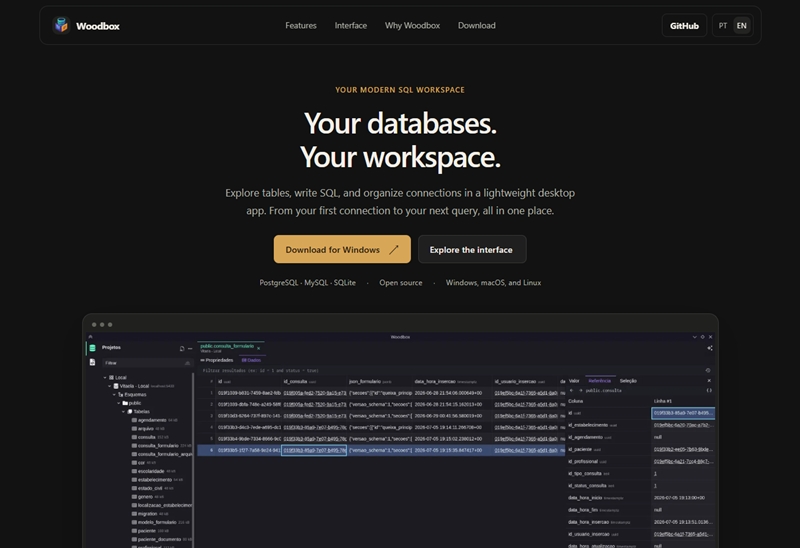The width and height of the screenshot is (800, 548).
Task: Click the chevron in the app's top left corner
Action: 90,337
